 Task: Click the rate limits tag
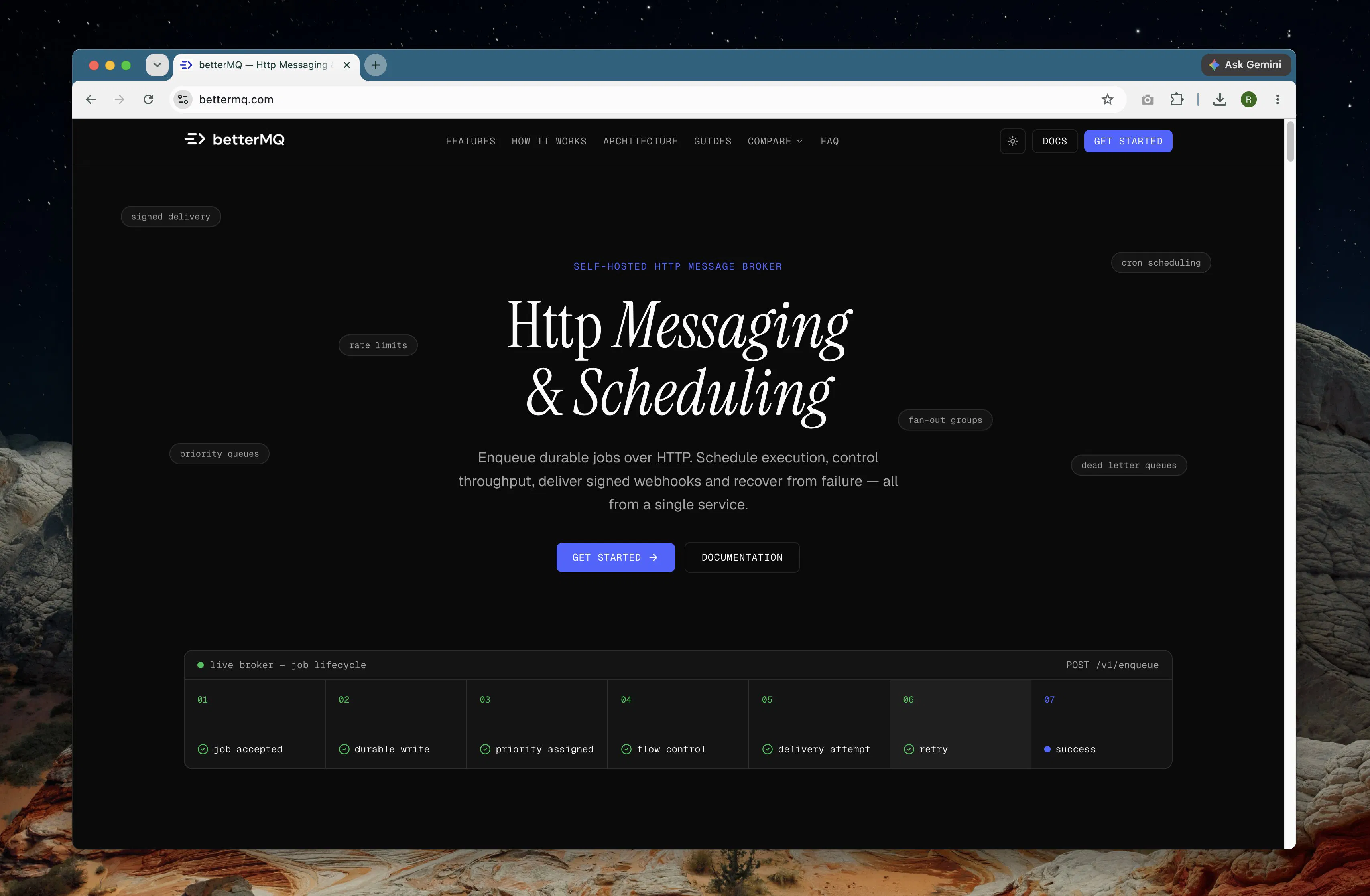click(378, 345)
